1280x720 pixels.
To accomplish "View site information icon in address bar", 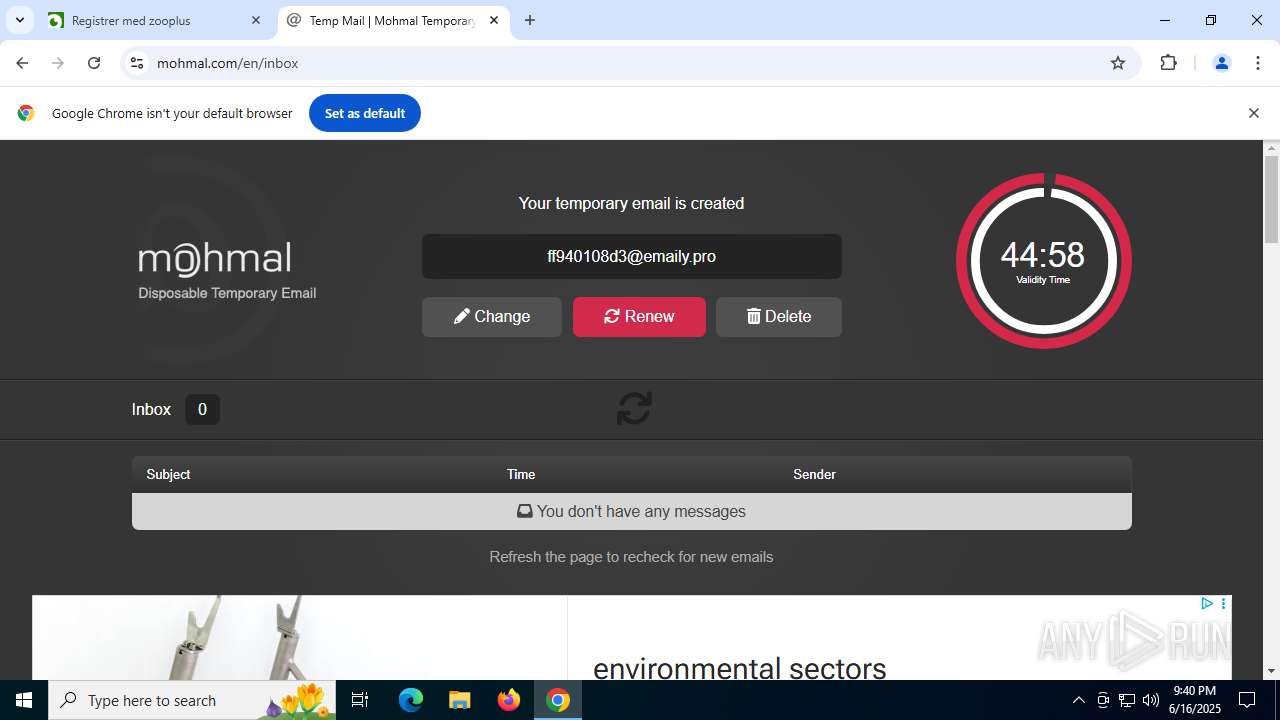I will tap(137, 63).
